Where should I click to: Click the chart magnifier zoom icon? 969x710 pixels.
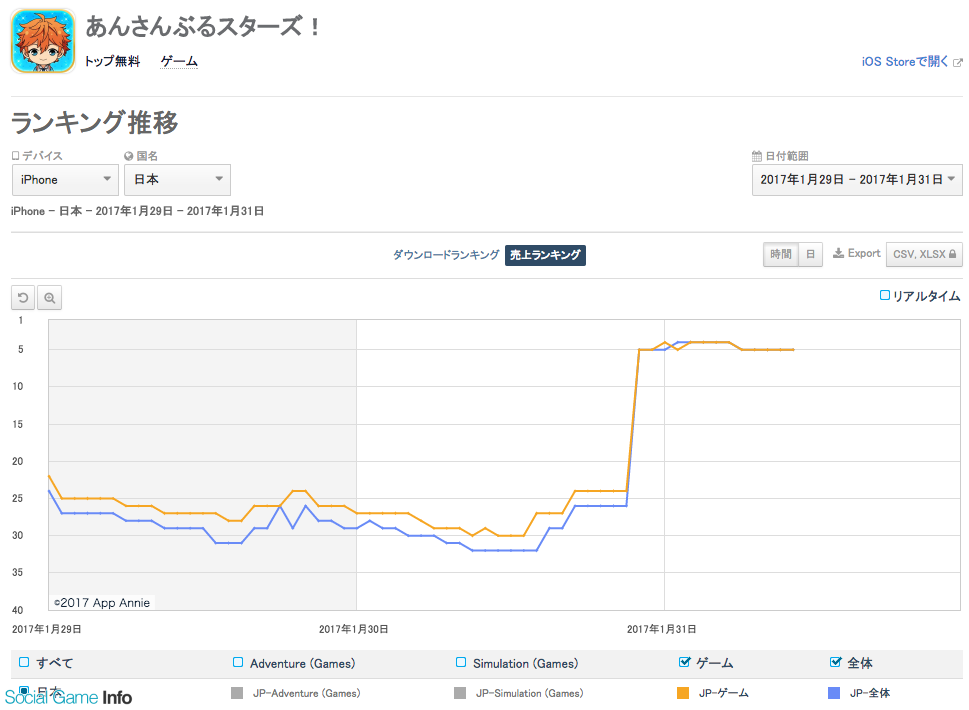49,298
